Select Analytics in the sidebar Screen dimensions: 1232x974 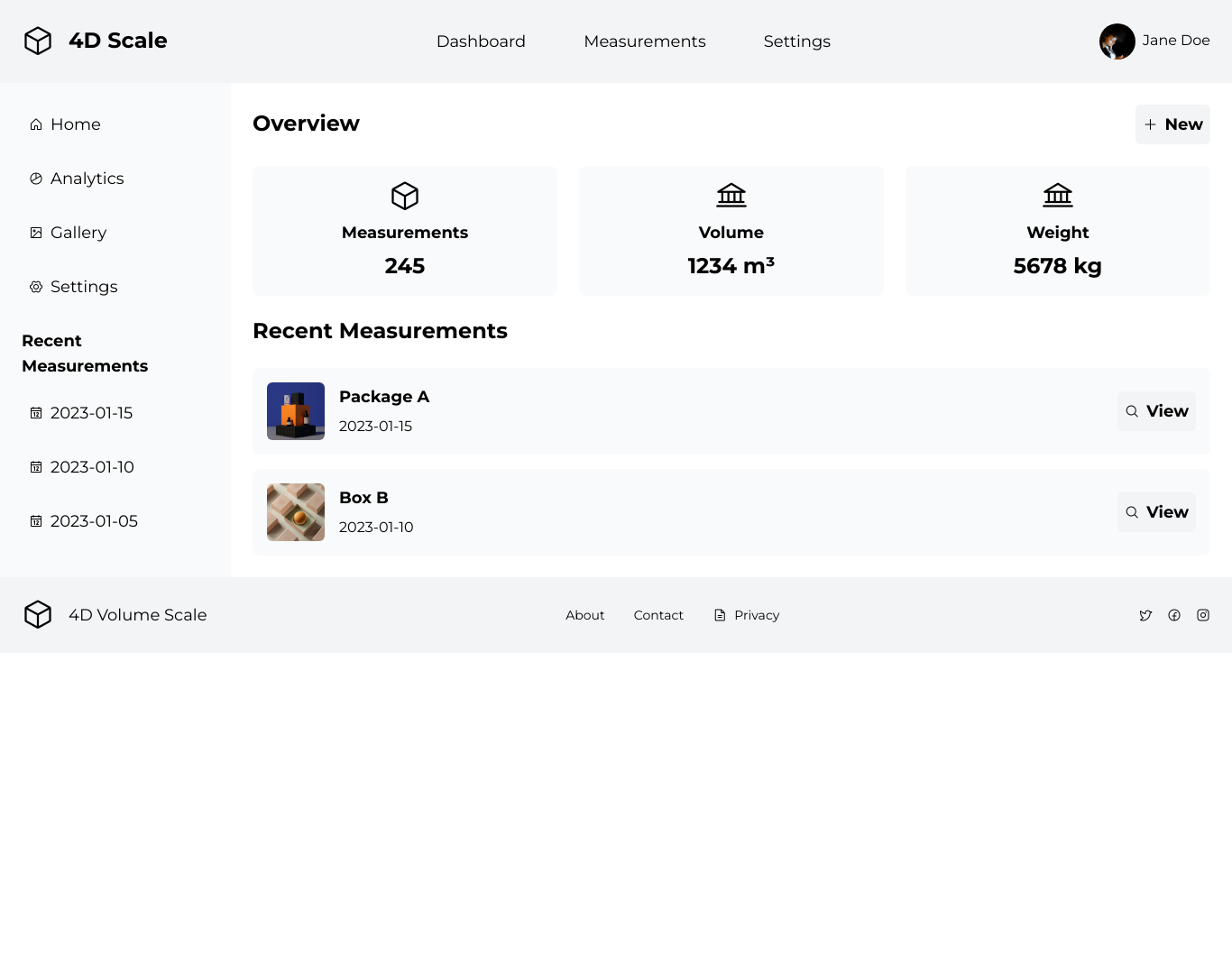point(87,179)
